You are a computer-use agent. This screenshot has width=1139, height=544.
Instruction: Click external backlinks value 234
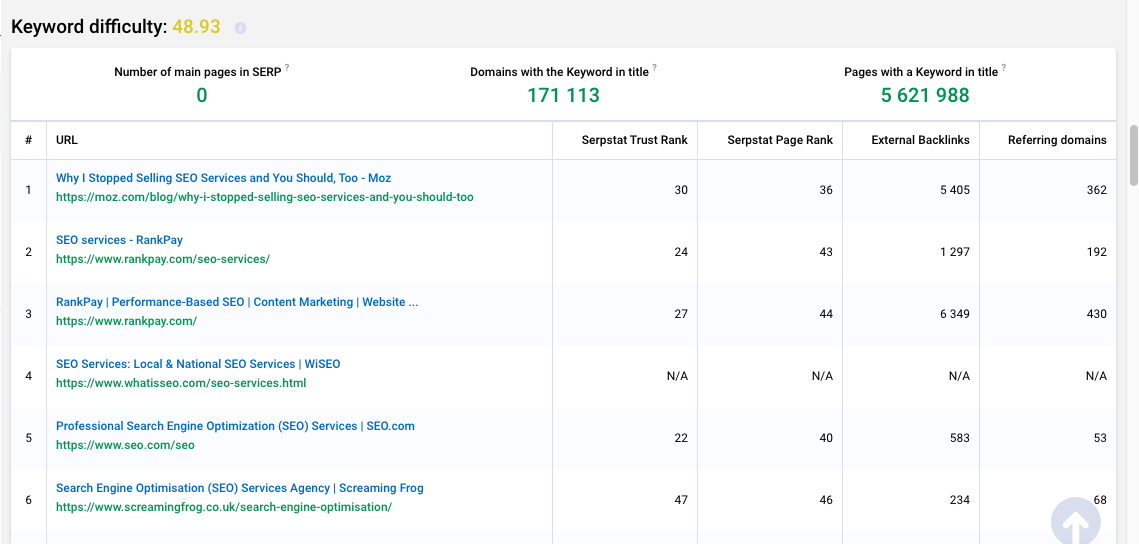pyautogui.click(x=960, y=500)
